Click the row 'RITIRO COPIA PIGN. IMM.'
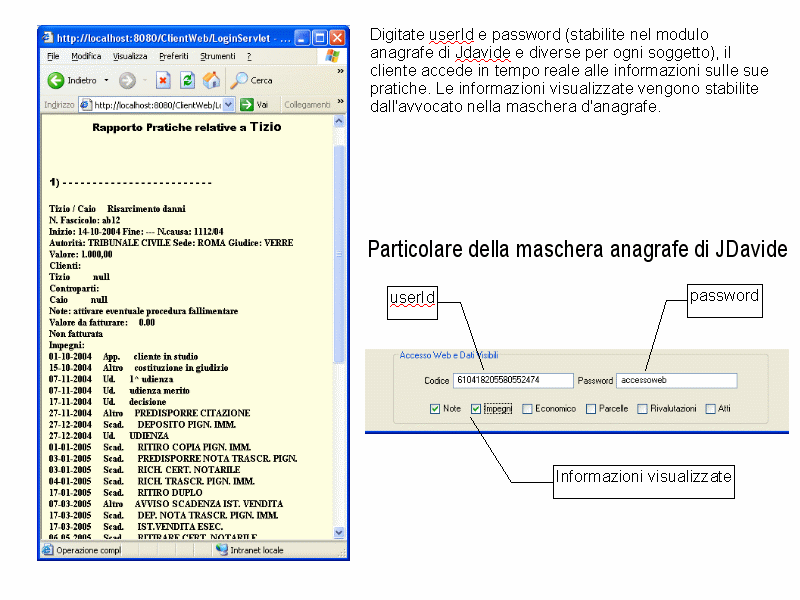Screen dimensions: 800x600 [x=149, y=447]
